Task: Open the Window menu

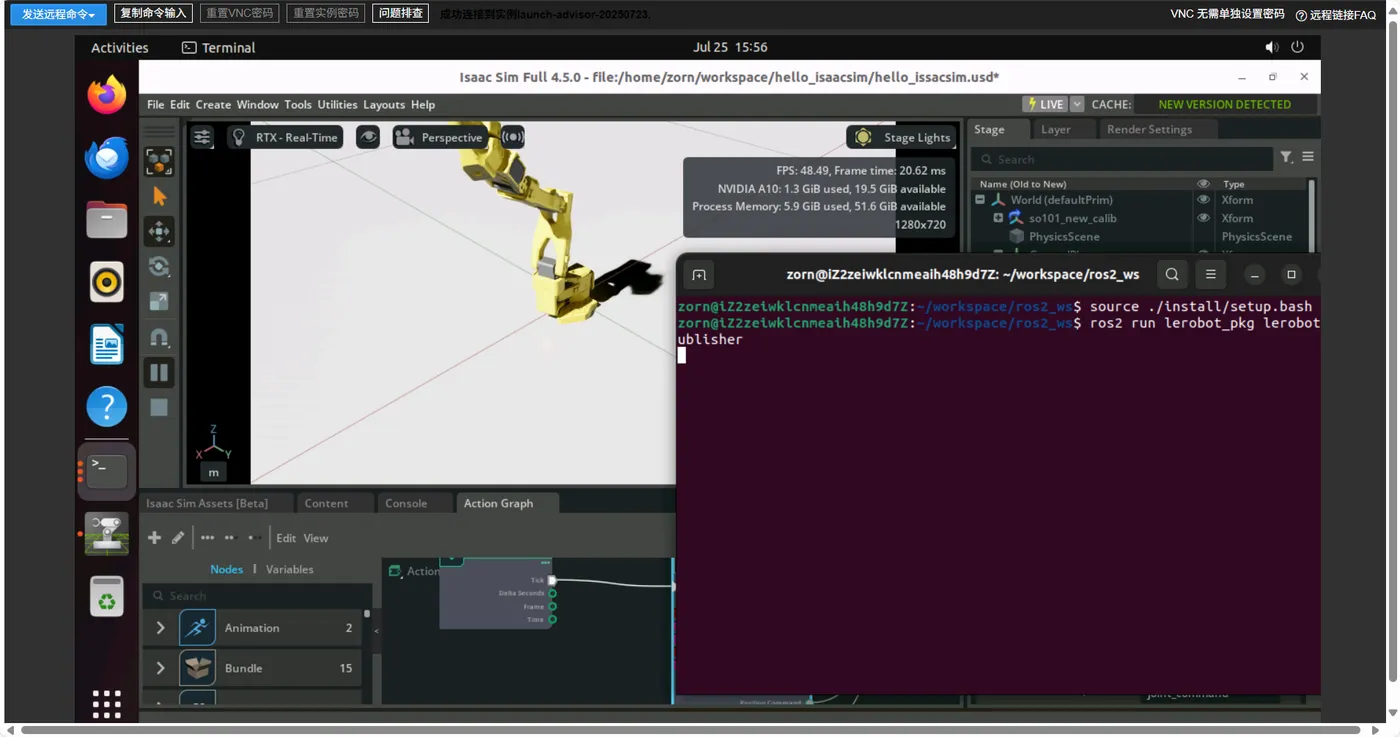Action: click(258, 104)
